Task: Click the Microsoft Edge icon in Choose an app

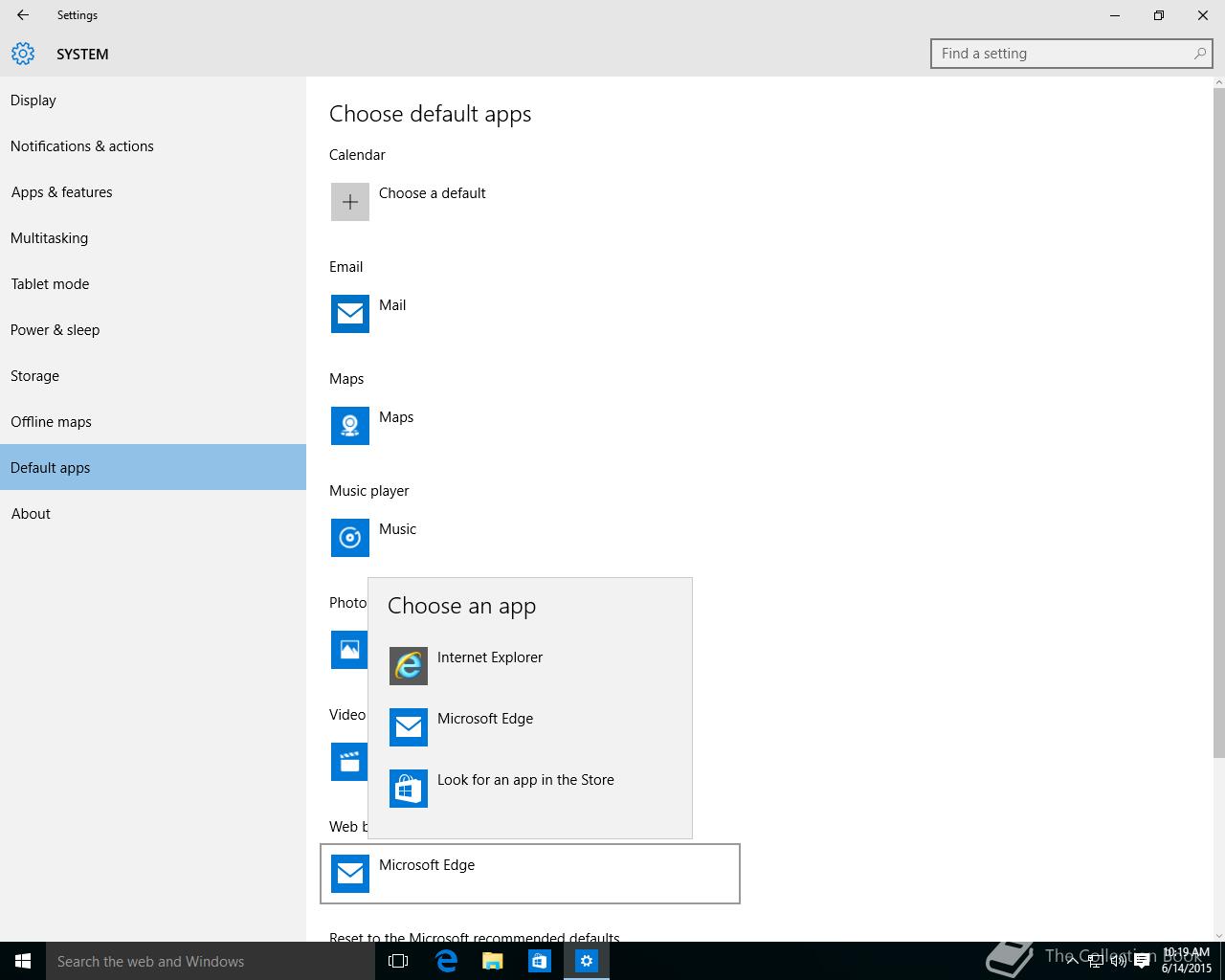Action: [409, 727]
